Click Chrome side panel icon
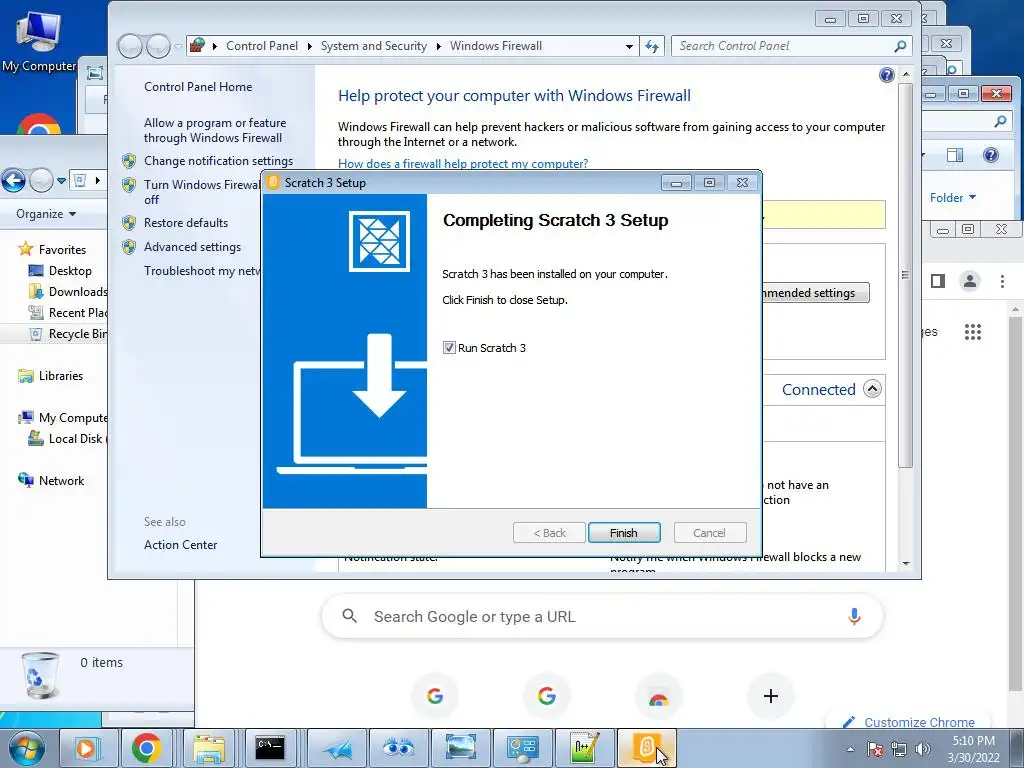Viewport: 1024px width, 768px height. pyautogui.click(x=938, y=281)
